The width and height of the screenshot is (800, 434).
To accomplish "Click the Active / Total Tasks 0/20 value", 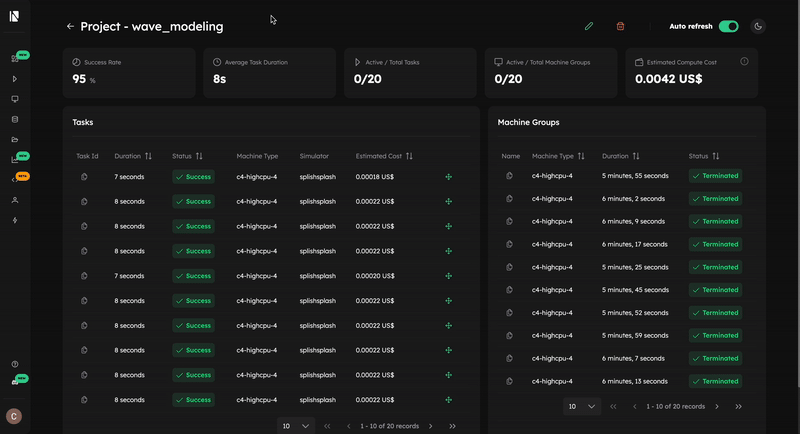I will pos(367,79).
